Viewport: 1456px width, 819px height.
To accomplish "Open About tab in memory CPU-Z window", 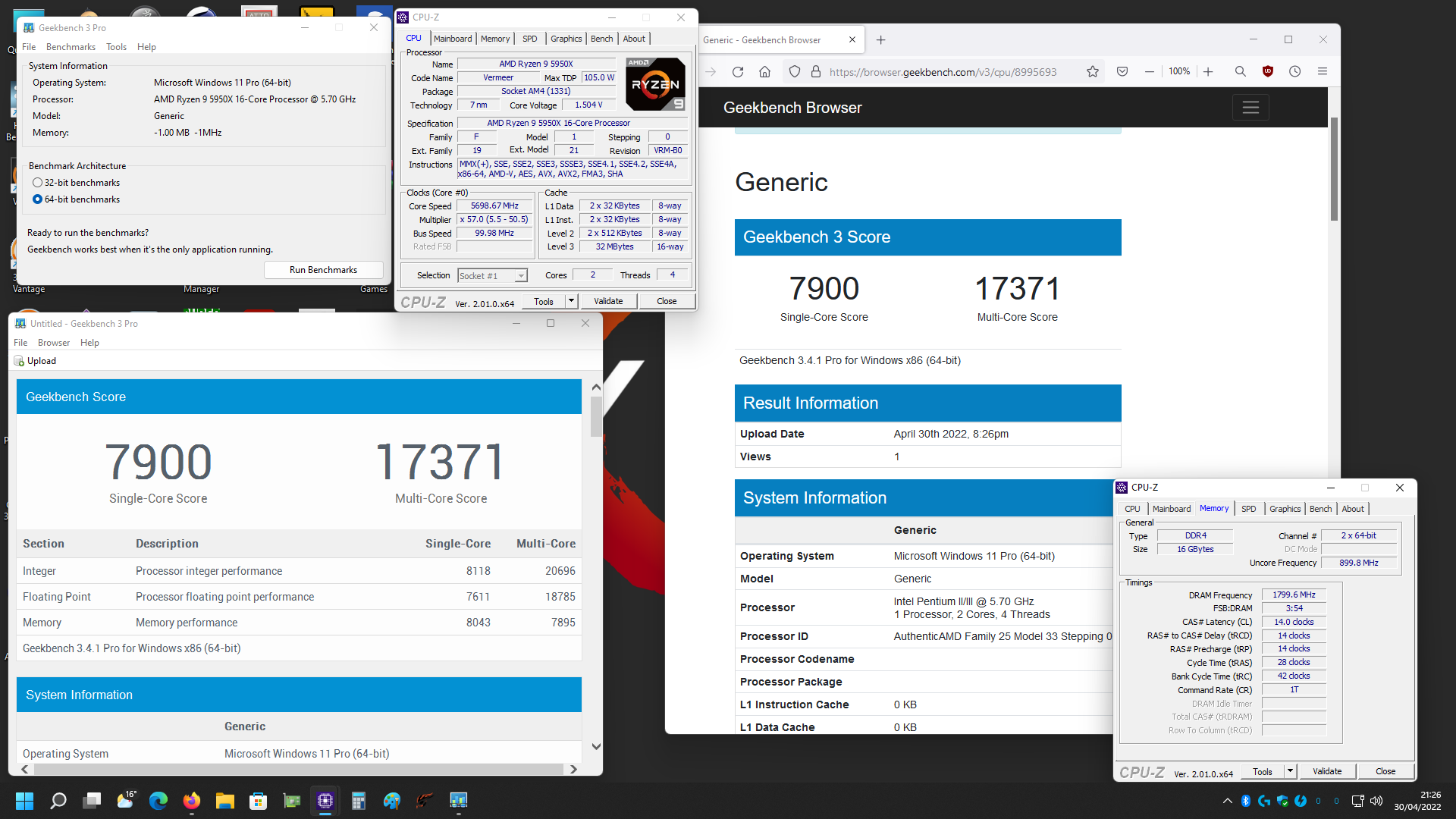I will tap(1353, 509).
